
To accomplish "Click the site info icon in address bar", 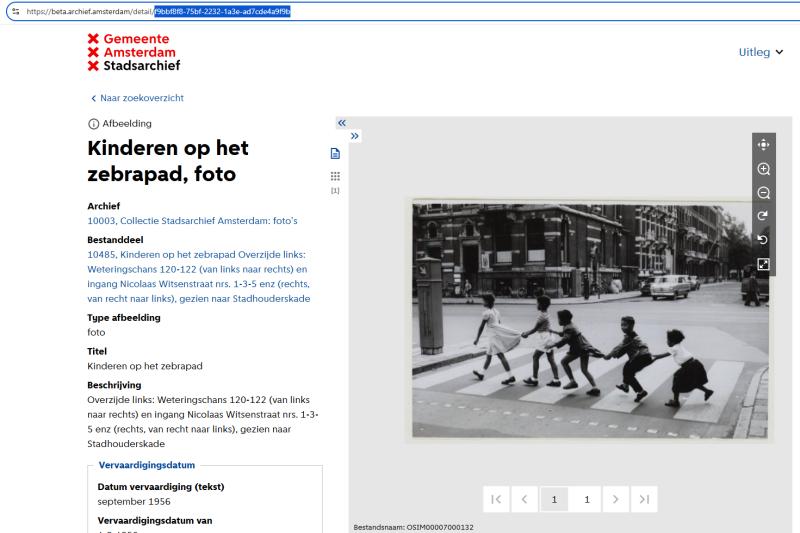I will pos(14,12).
